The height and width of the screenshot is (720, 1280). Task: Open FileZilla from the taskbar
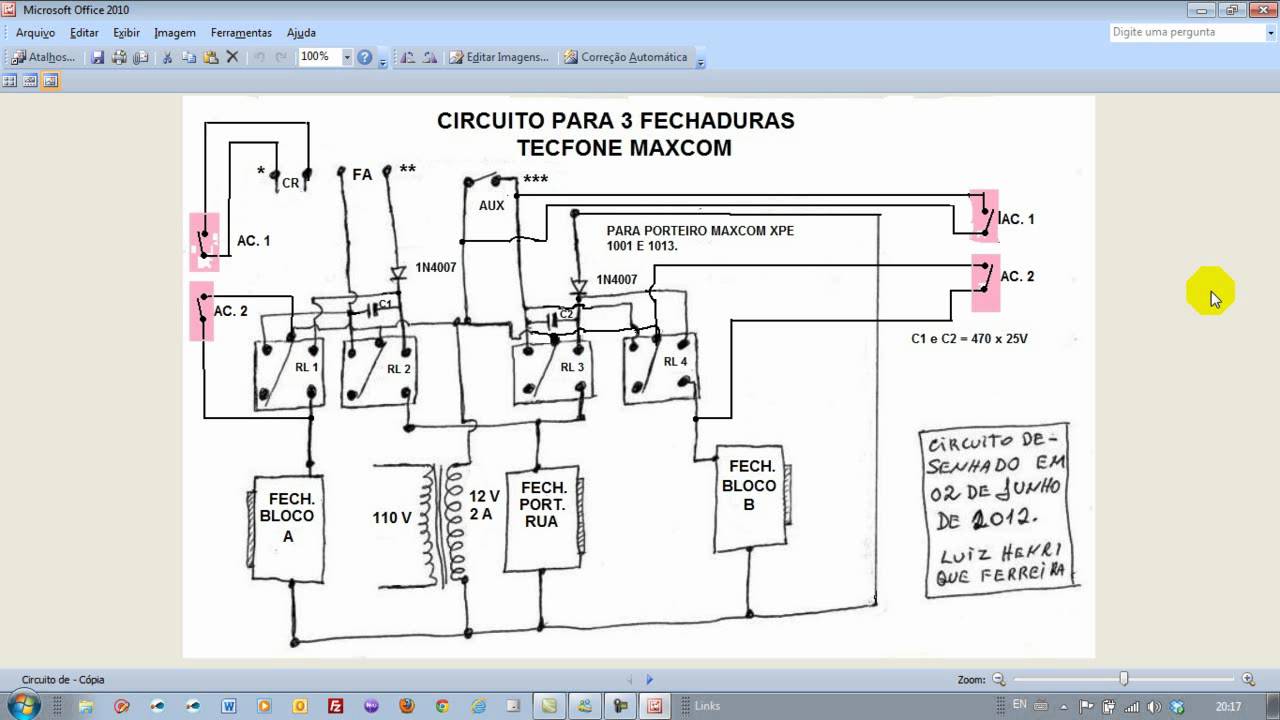[x=336, y=706]
